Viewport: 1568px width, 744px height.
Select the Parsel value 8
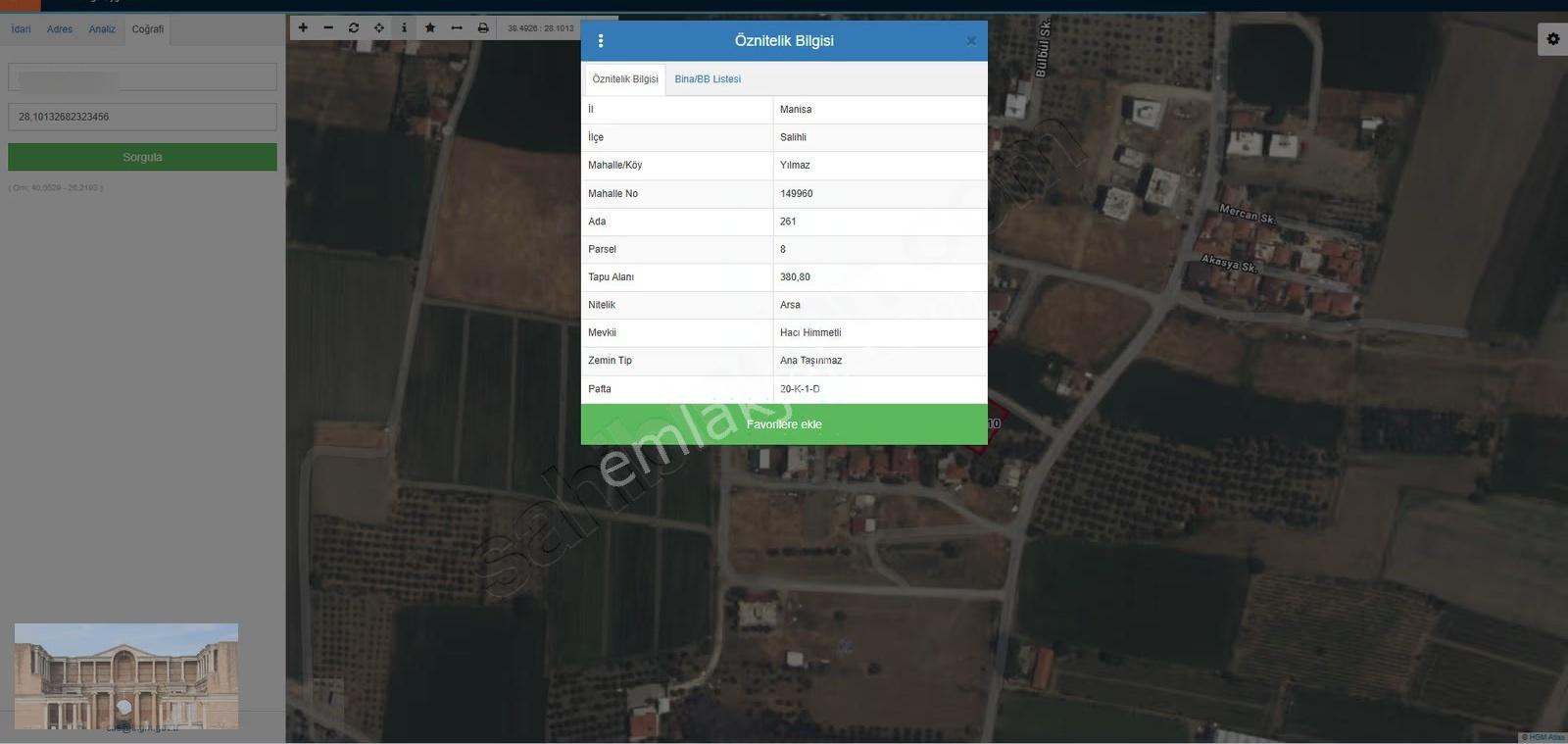(783, 250)
